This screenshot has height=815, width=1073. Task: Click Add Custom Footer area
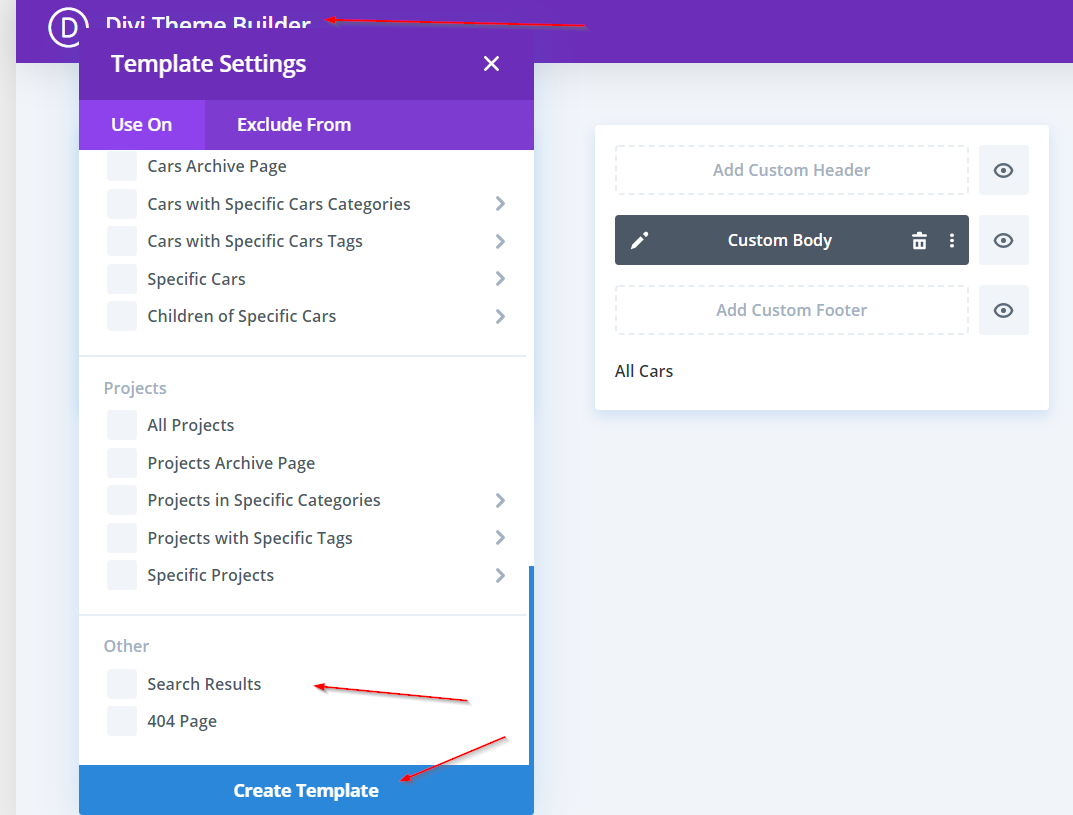[x=791, y=310]
